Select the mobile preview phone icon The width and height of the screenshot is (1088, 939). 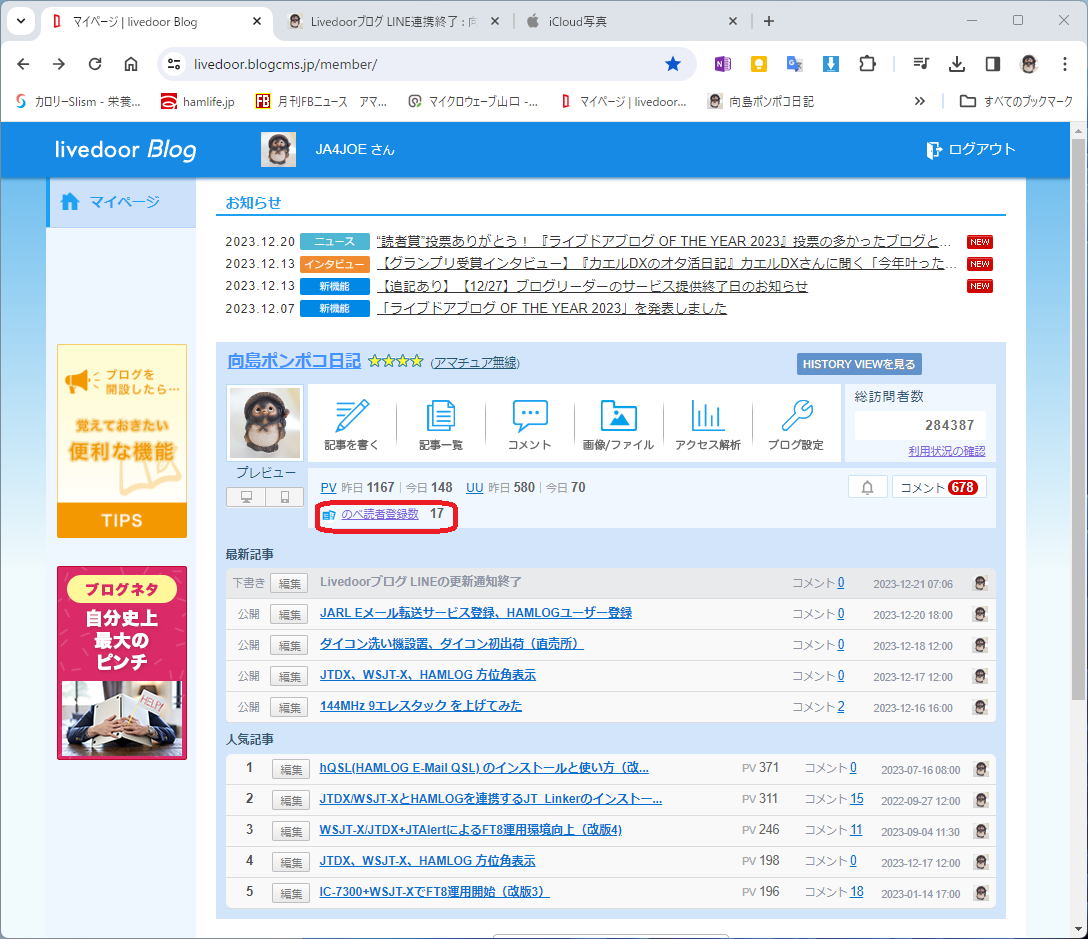(284, 497)
